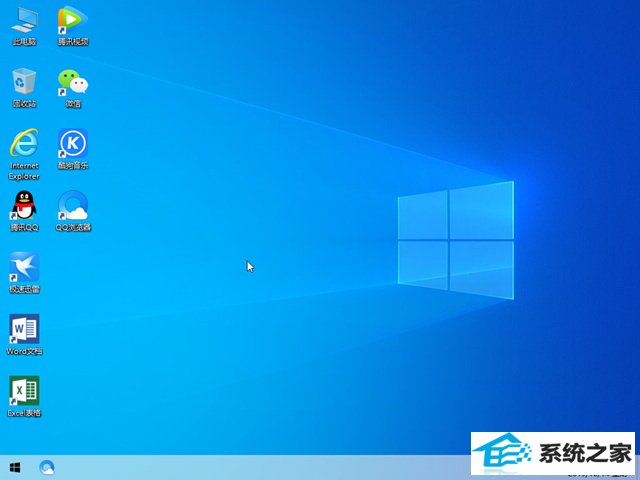Launch 腾讯视频 (Tencent Video) from the desktop
This screenshot has width=640, height=480.
72,20
